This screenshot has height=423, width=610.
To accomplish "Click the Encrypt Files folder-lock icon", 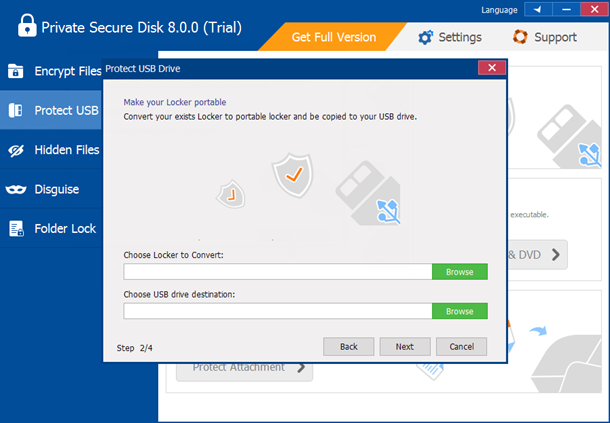I will point(16,71).
